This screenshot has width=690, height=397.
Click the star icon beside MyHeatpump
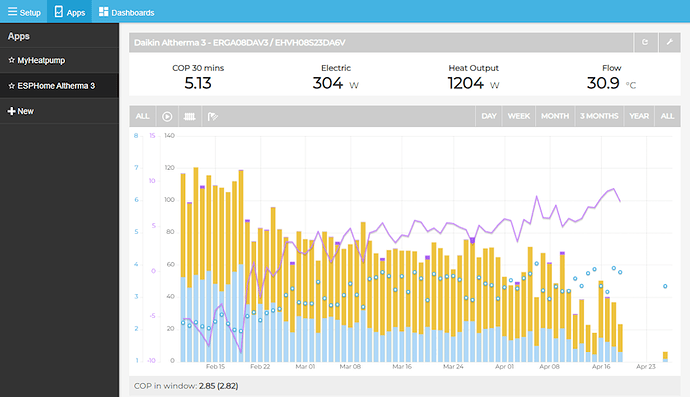12,60
